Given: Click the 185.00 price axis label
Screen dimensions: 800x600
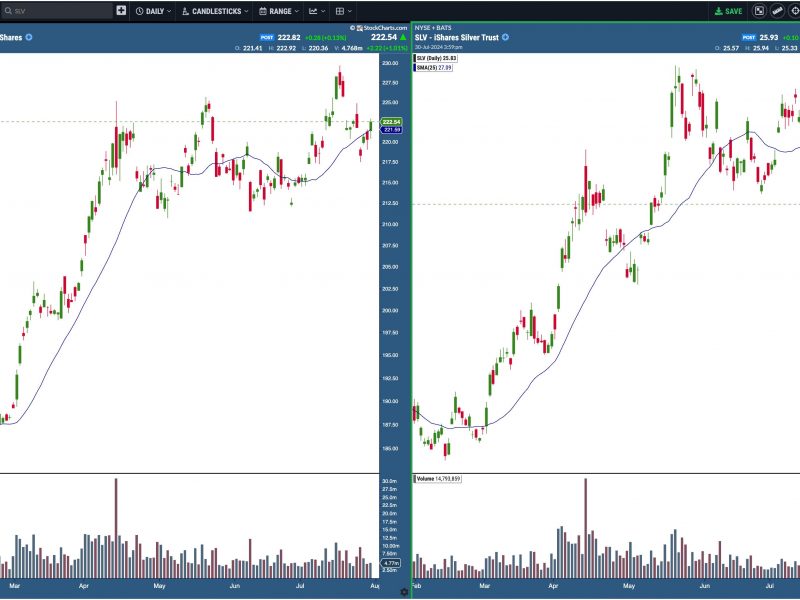Looking at the screenshot, I should click(390, 448).
